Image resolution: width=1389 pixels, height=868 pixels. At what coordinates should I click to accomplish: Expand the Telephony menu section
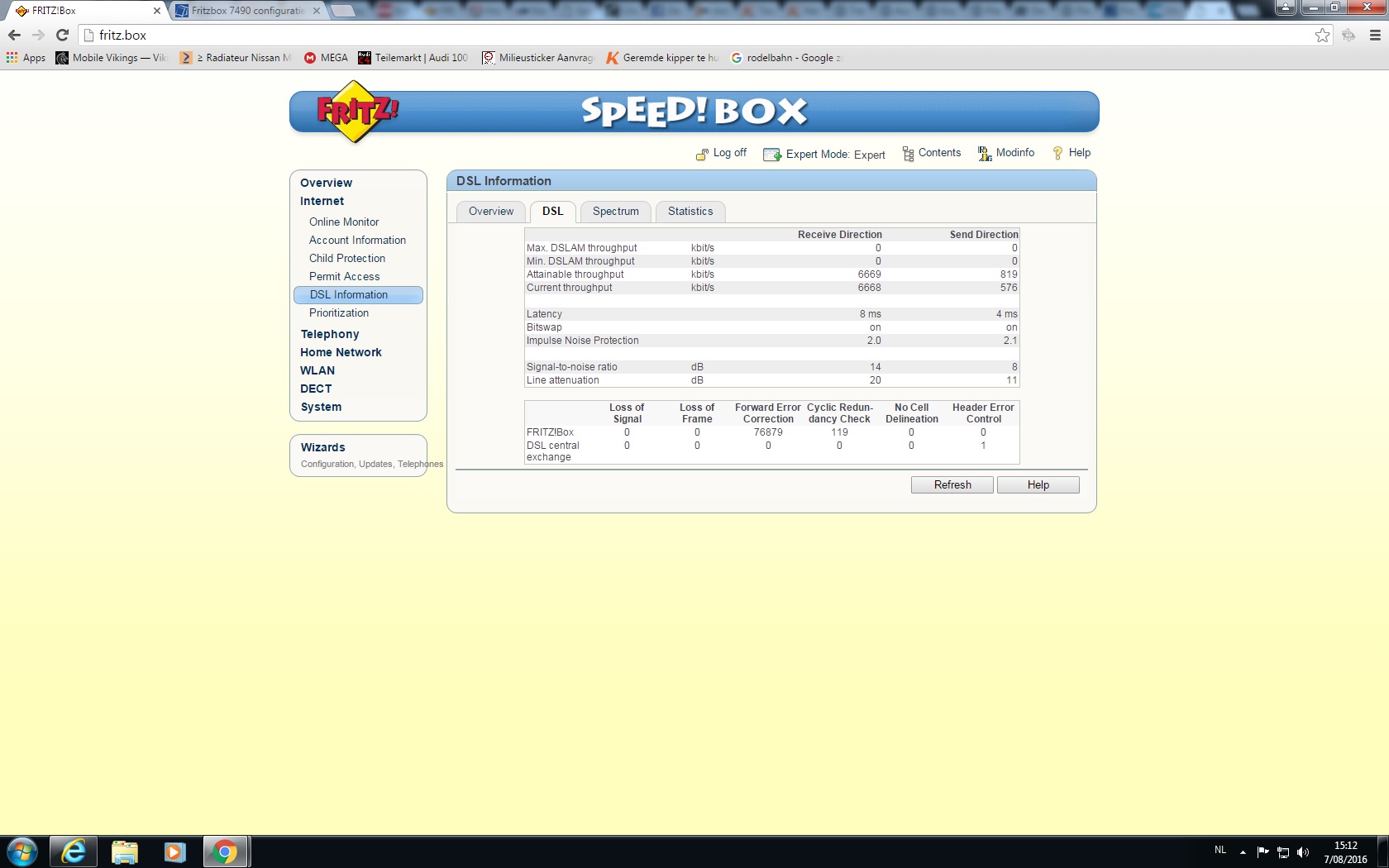[x=330, y=334]
